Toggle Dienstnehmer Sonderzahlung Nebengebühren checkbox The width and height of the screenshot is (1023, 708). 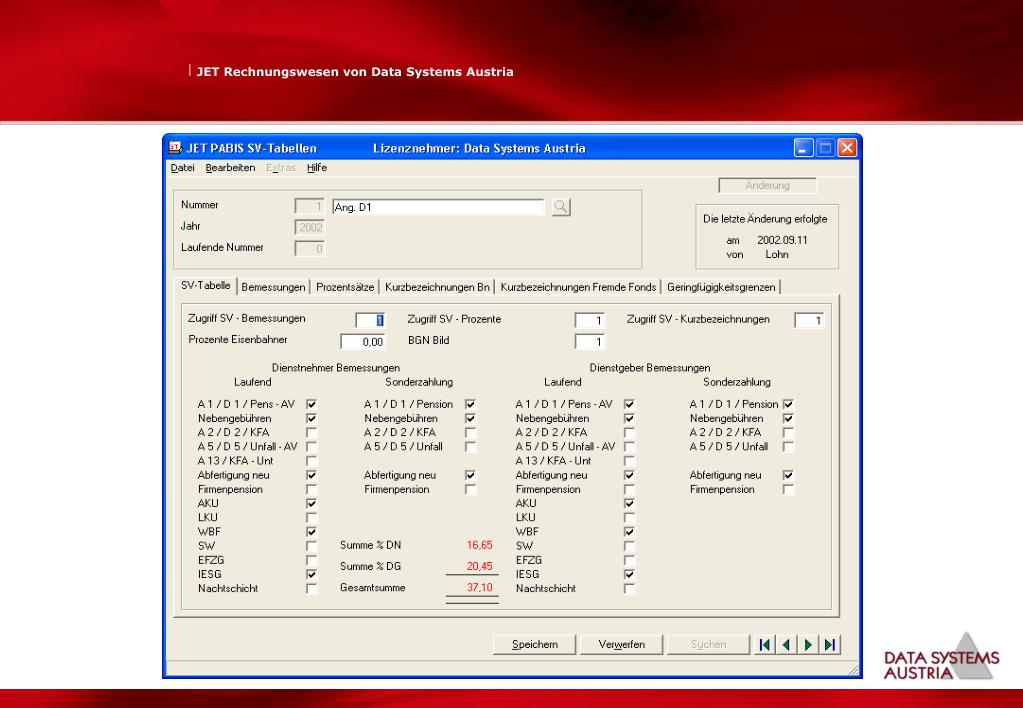click(470, 418)
